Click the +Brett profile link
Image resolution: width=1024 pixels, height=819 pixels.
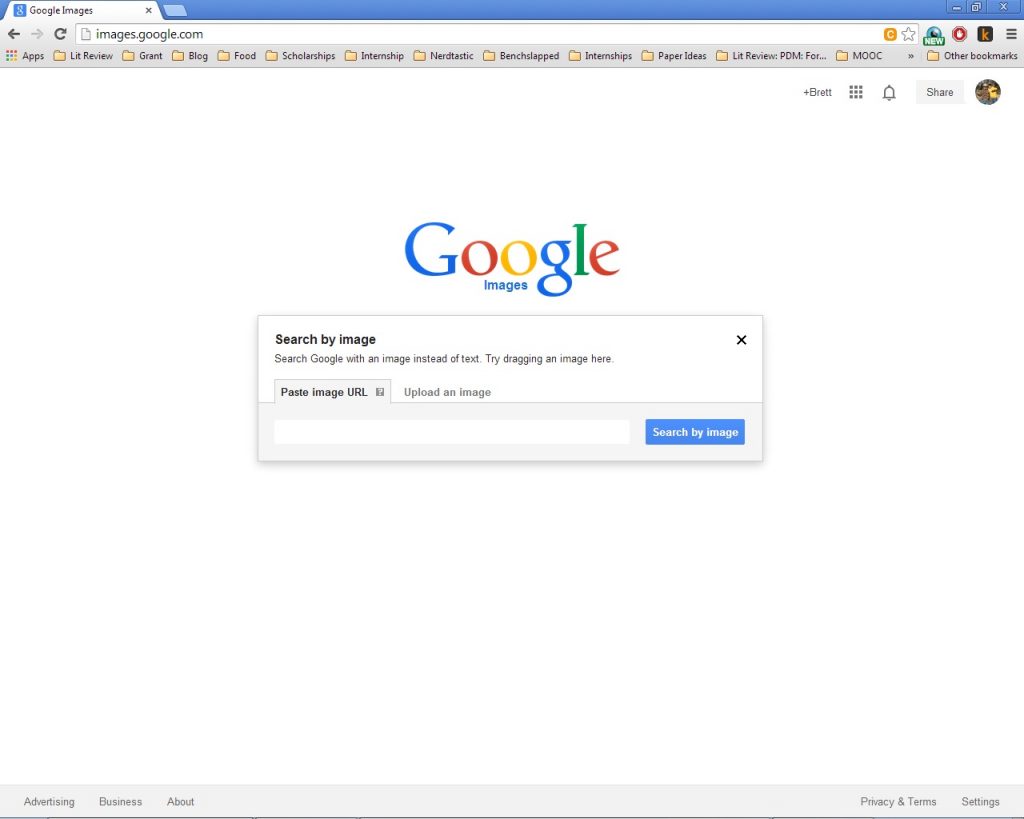pos(816,92)
